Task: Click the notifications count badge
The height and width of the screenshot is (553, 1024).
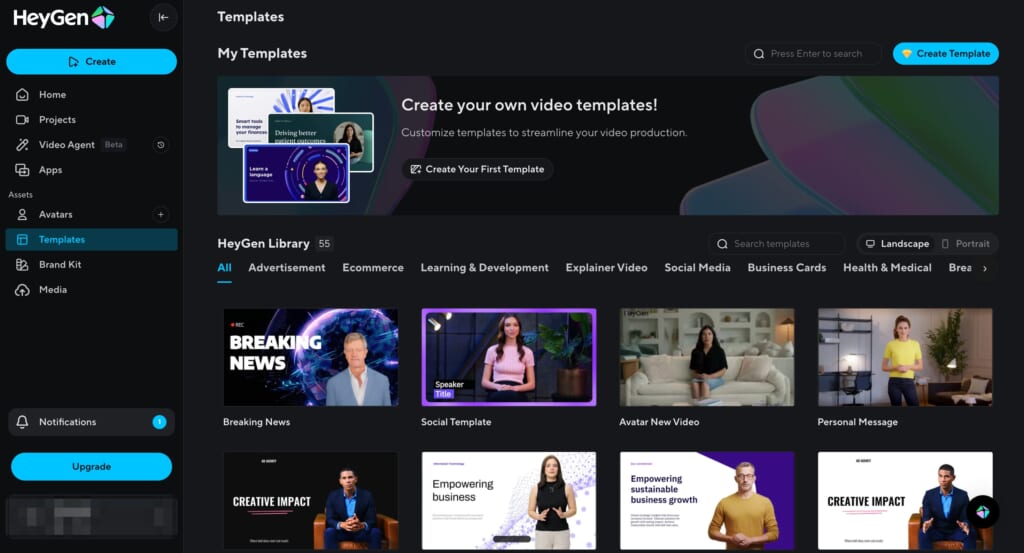Action: coord(159,422)
